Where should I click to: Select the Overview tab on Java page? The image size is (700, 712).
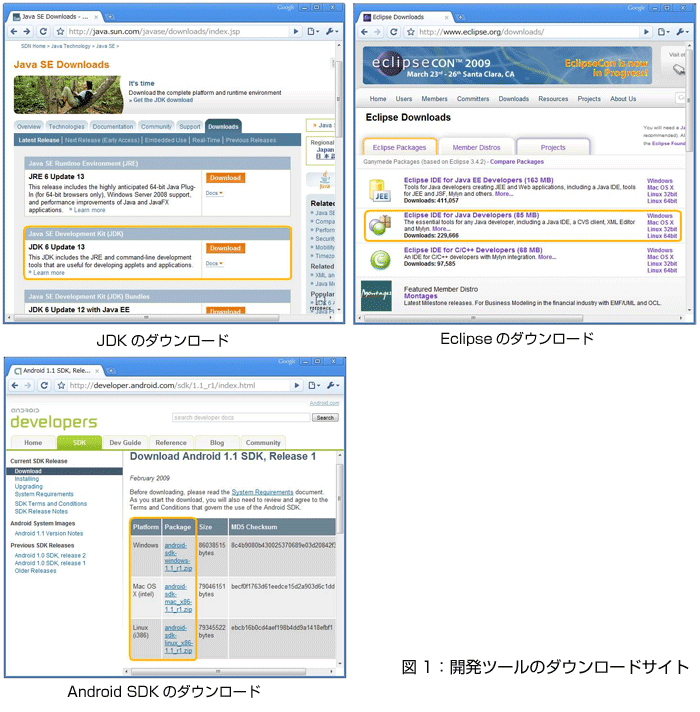(x=29, y=127)
